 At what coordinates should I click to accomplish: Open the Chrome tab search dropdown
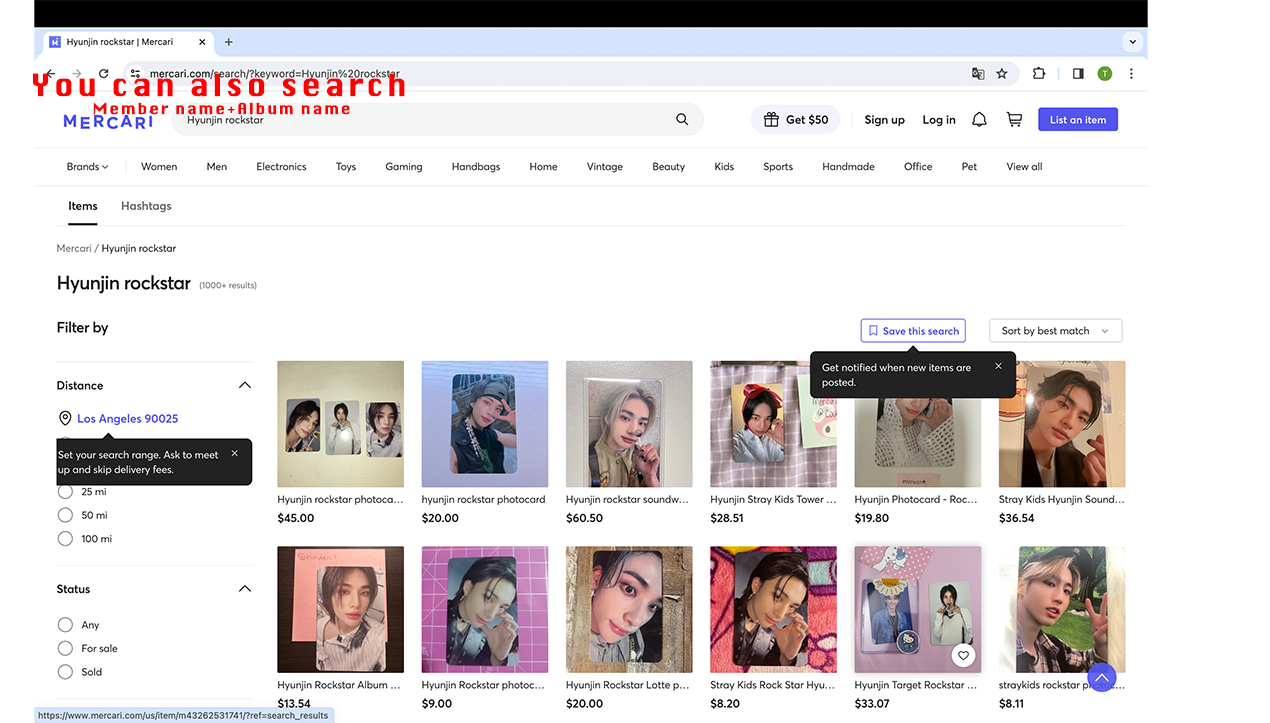click(1132, 42)
